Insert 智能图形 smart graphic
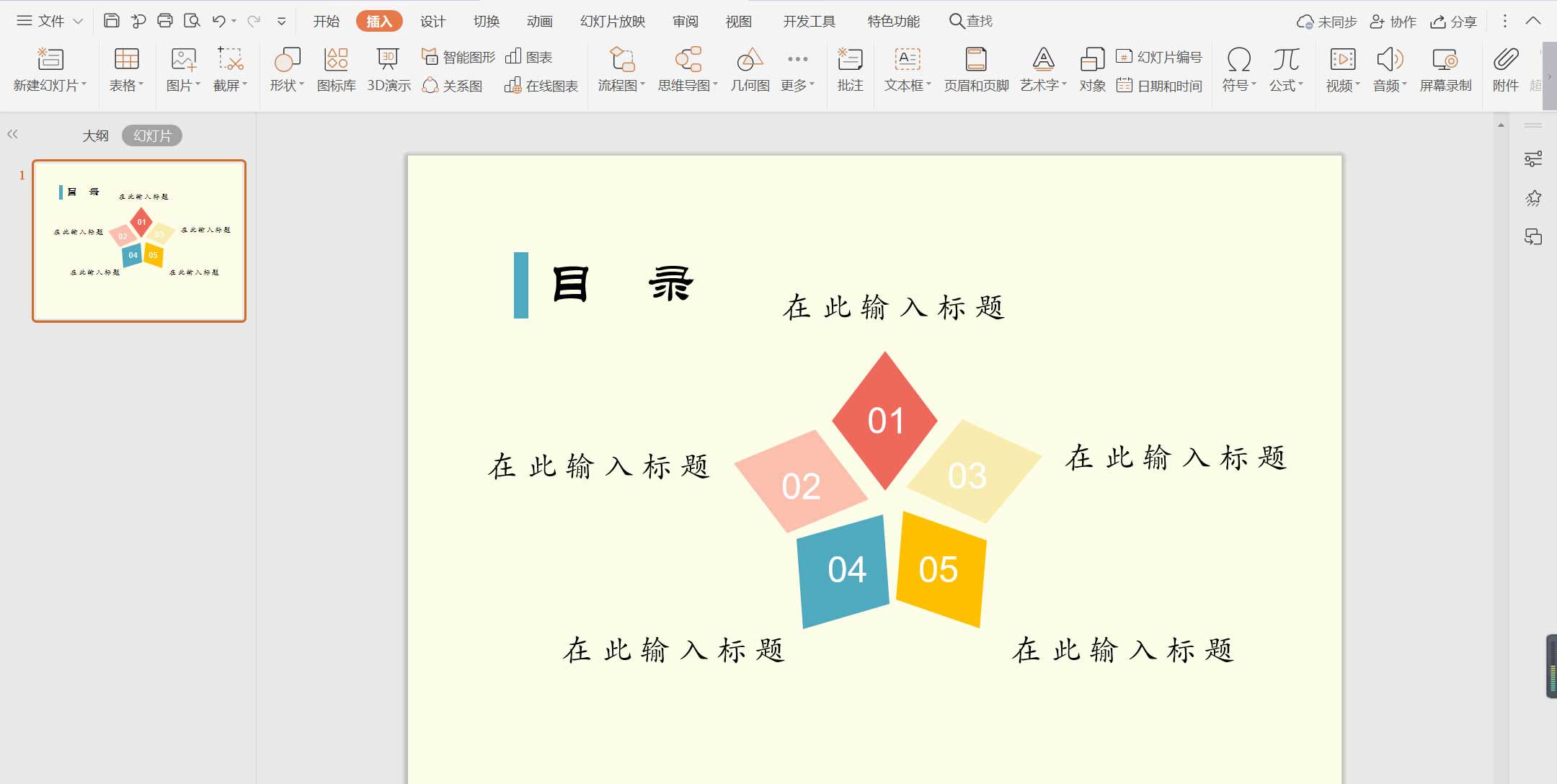This screenshot has height=784, width=1557. pos(459,57)
